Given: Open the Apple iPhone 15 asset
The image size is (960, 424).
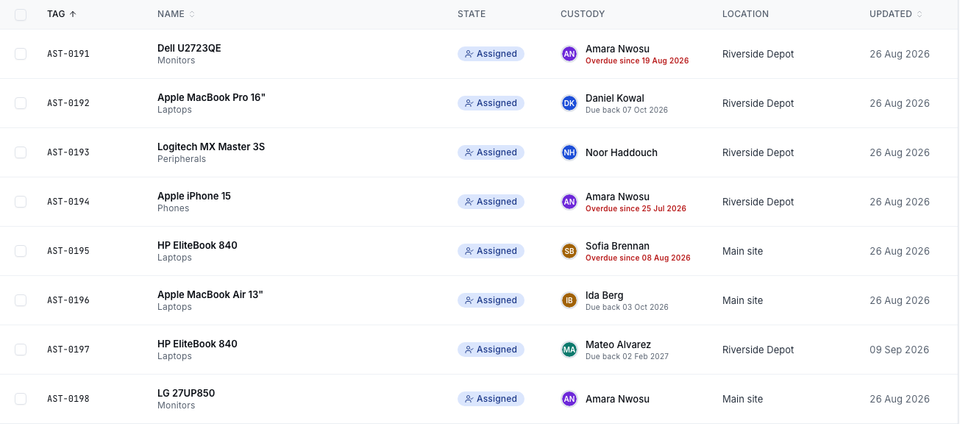Looking at the screenshot, I should pos(194,196).
